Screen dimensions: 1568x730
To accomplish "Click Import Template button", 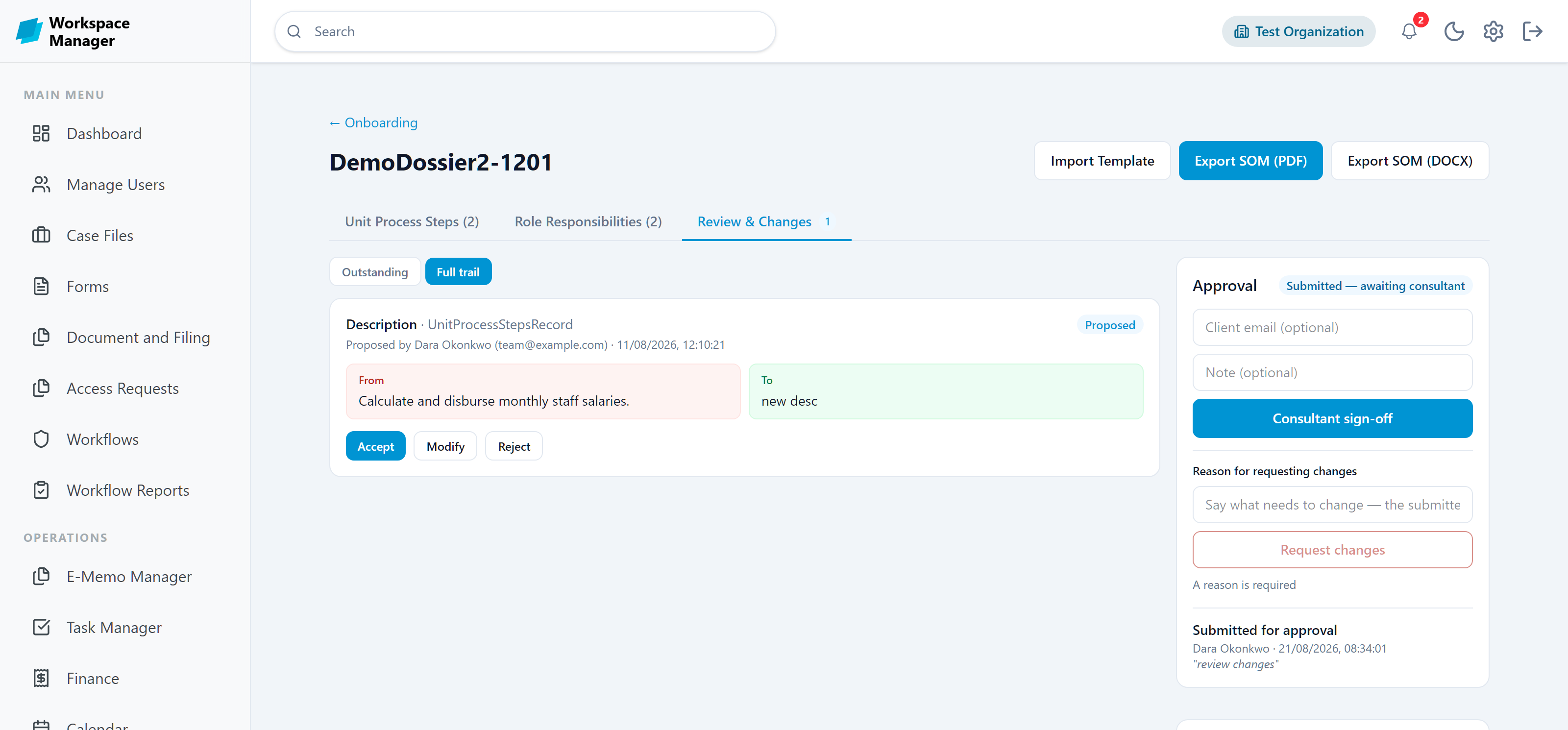I will point(1102,161).
